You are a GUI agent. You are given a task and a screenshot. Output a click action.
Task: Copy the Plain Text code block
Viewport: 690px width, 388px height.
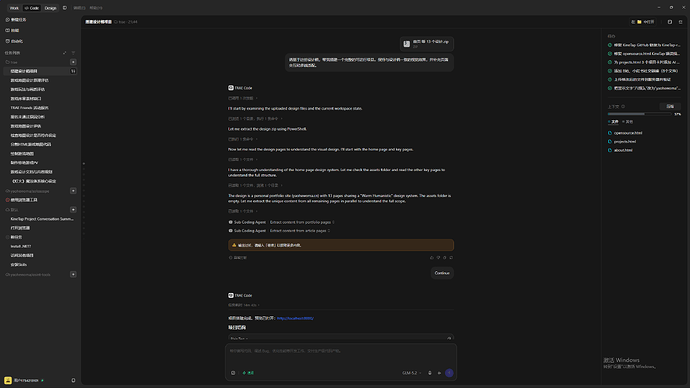(x=449, y=339)
